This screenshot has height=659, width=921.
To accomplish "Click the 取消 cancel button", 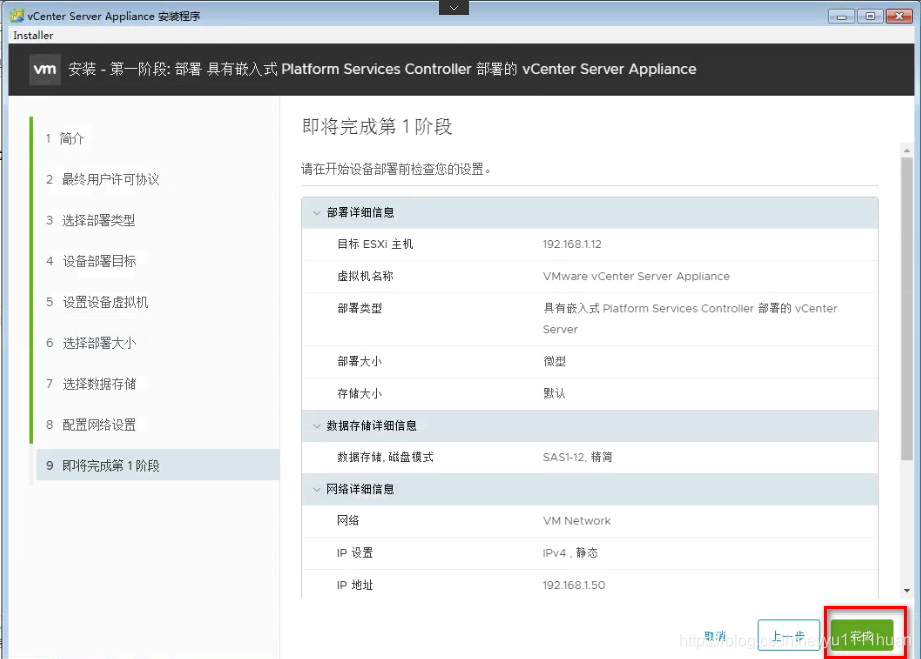I will (715, 636).
